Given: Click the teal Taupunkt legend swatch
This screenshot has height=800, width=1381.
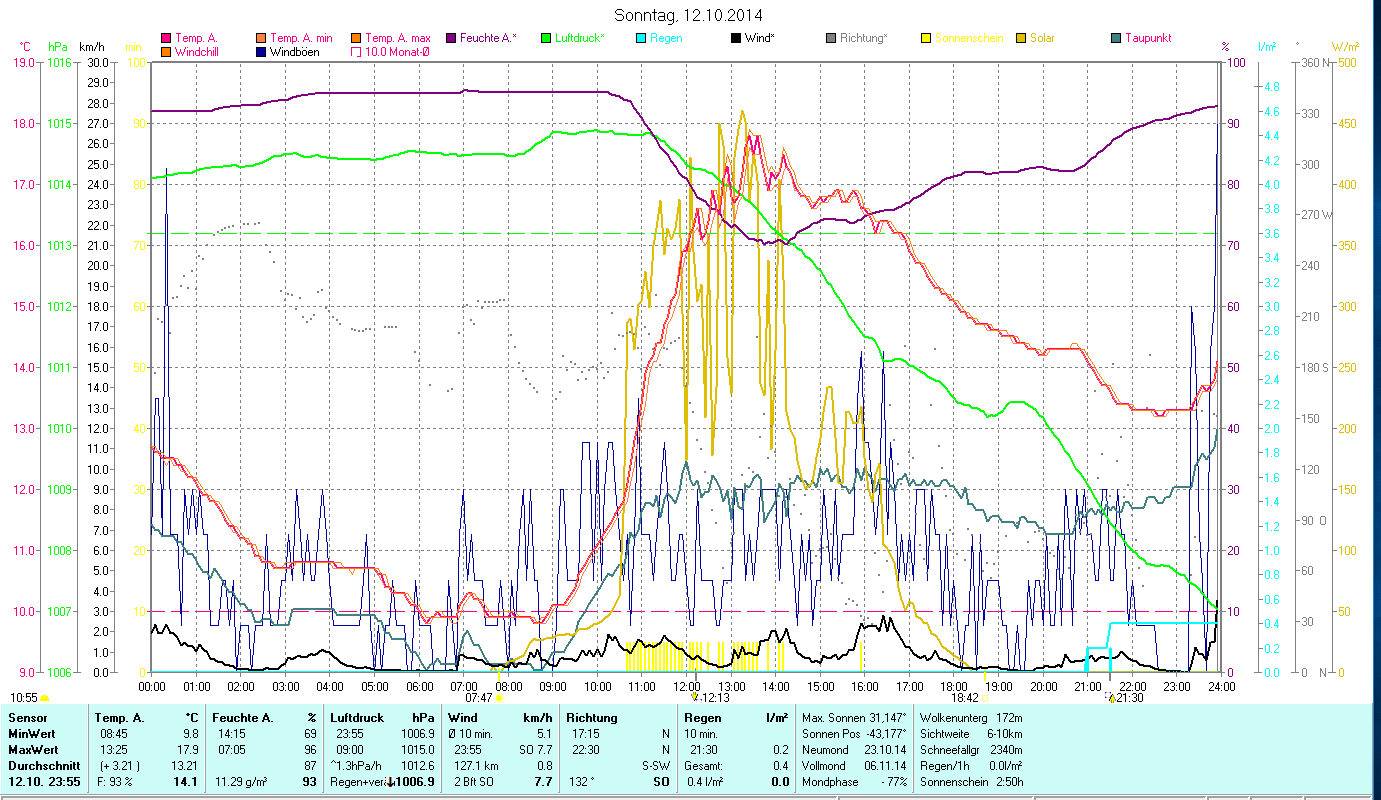Looking at the screenshot, I should click(1116, 38).
